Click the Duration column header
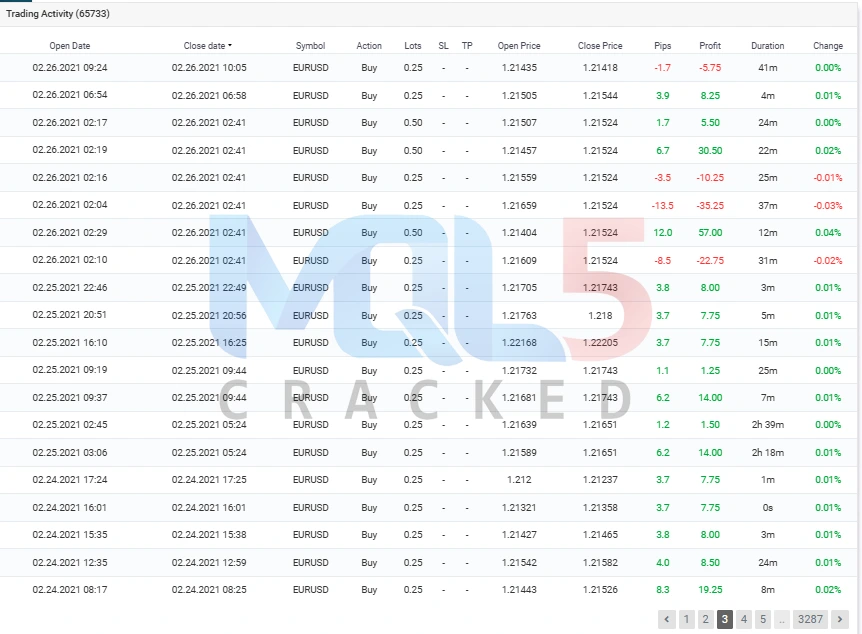The width and height of the screenshot is (862, 634). 767,46
